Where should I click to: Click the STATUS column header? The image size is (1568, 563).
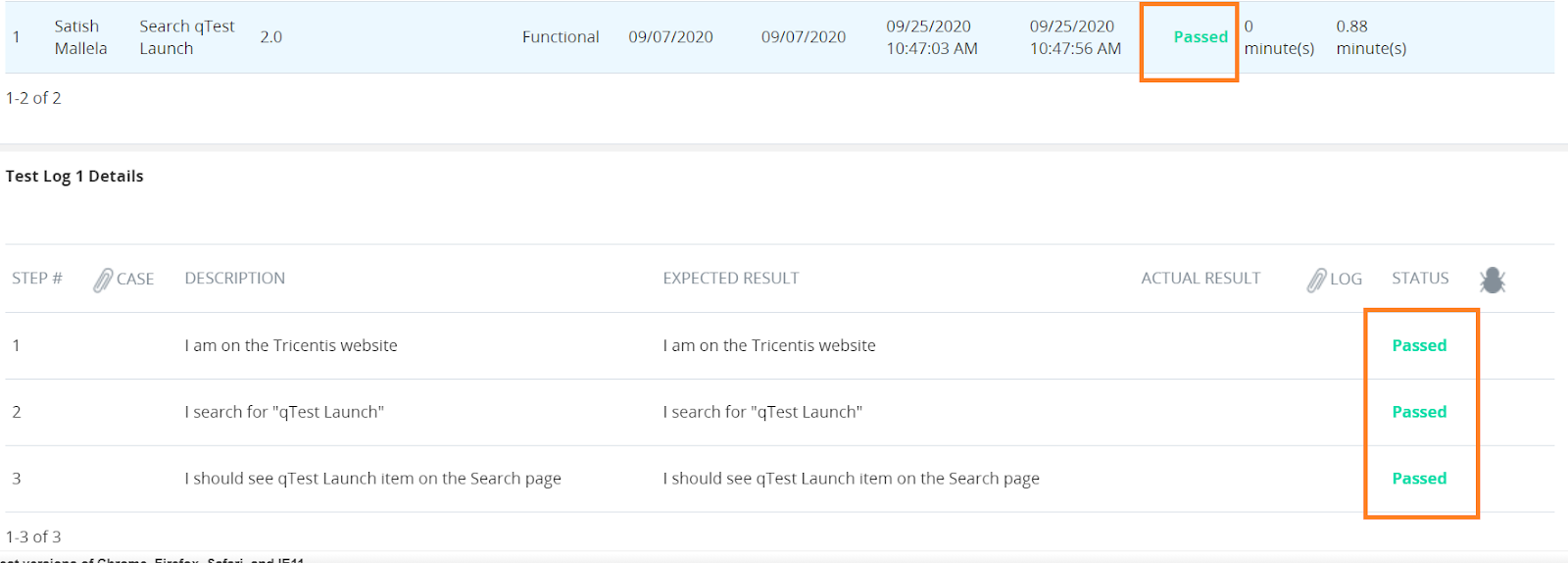tap(1419, 279)
